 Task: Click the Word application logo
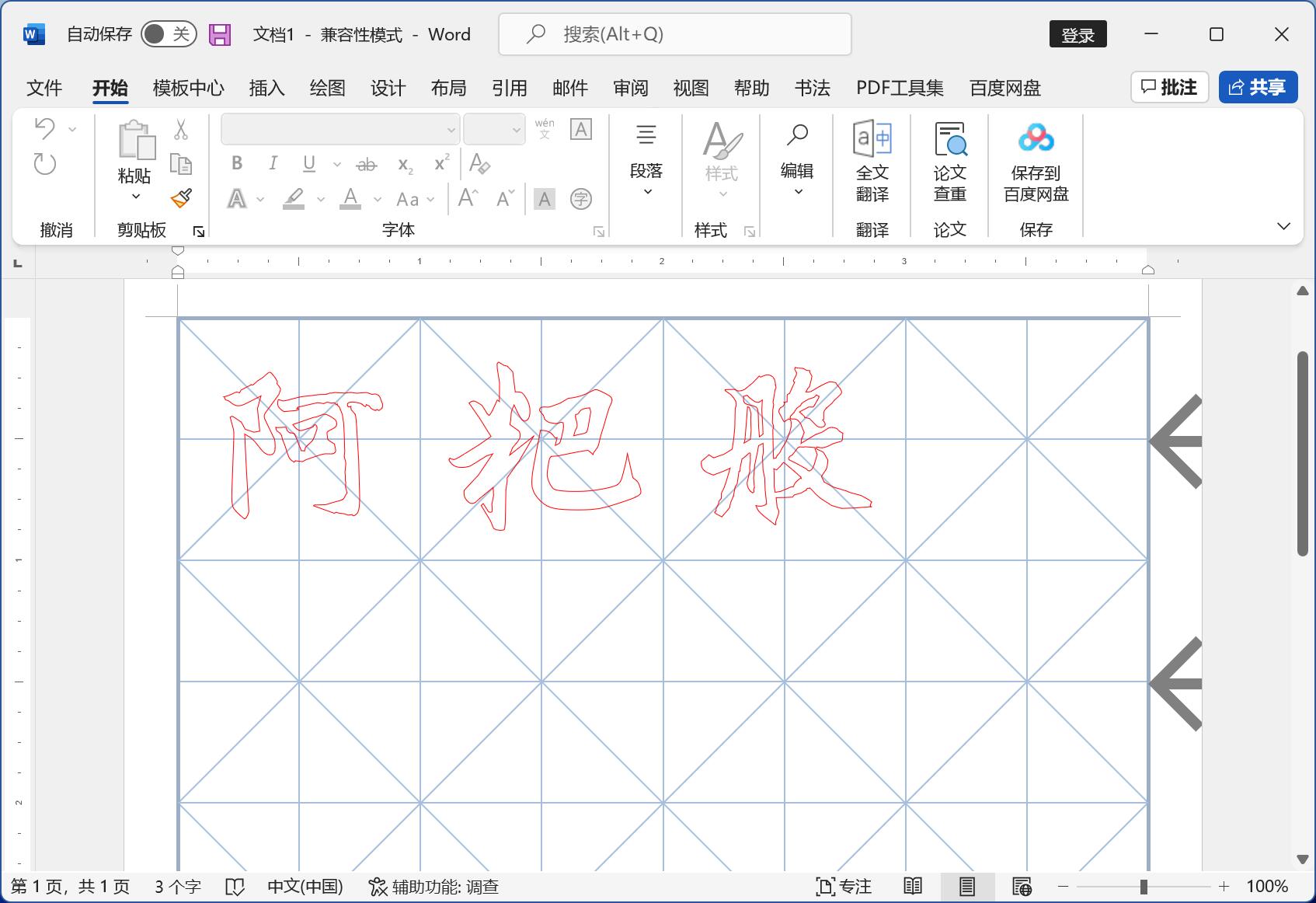34,34
